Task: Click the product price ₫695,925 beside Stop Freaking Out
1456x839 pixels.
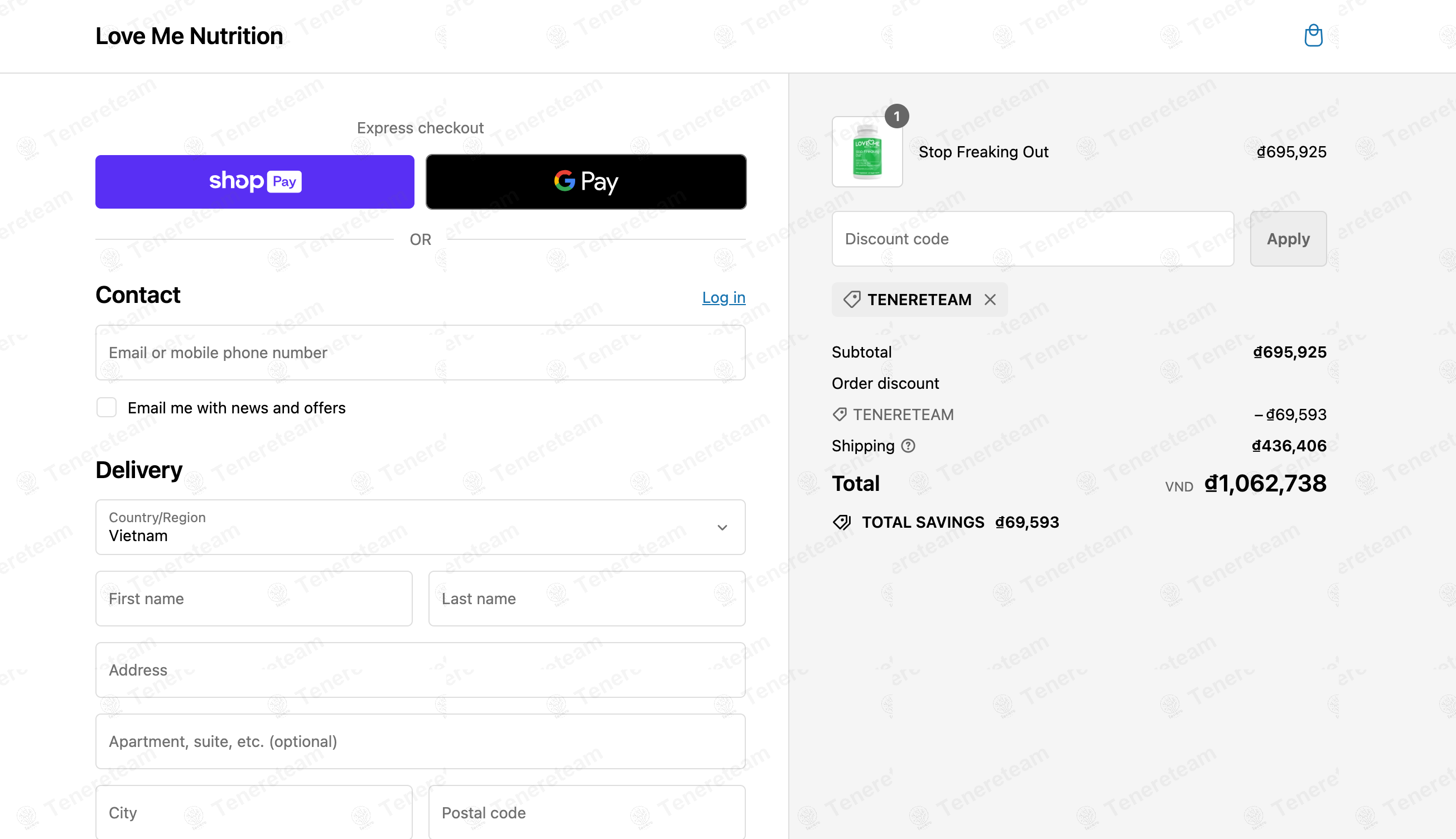Action: click(1291, 152)
